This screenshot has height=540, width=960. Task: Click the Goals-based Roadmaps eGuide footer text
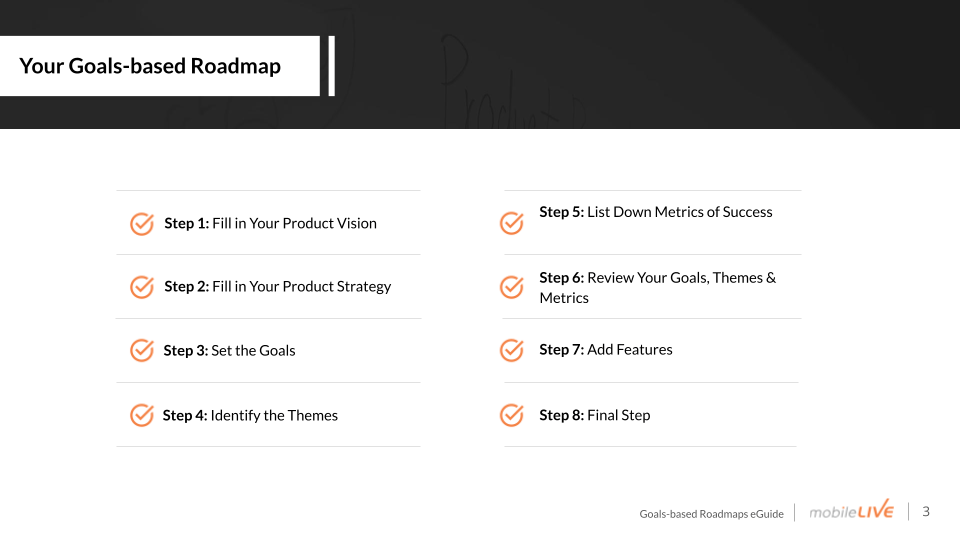click(x=711, y=514)
